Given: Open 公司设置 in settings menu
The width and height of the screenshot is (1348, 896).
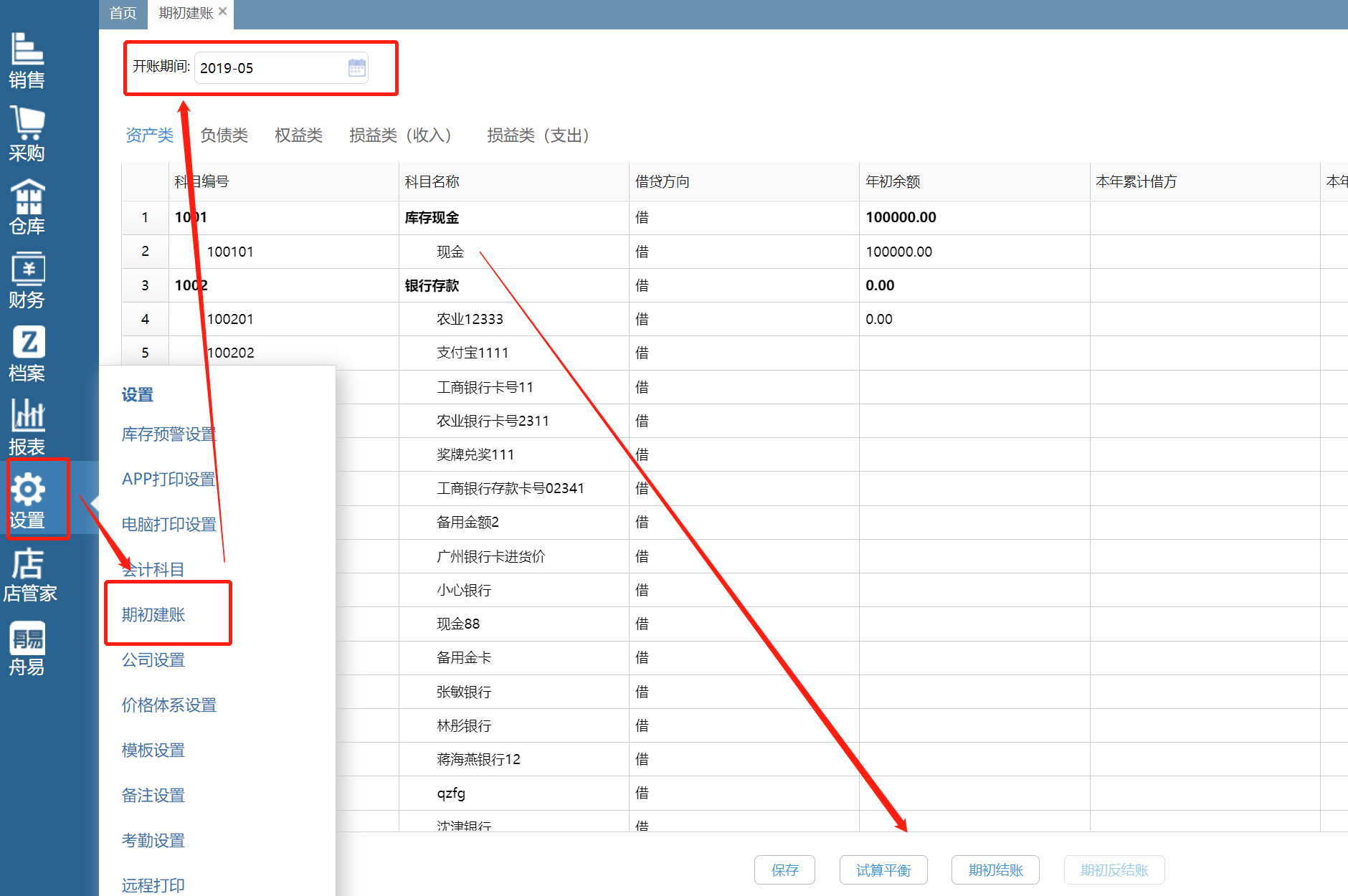Looking at the screenshot, I should coord(153,660).
